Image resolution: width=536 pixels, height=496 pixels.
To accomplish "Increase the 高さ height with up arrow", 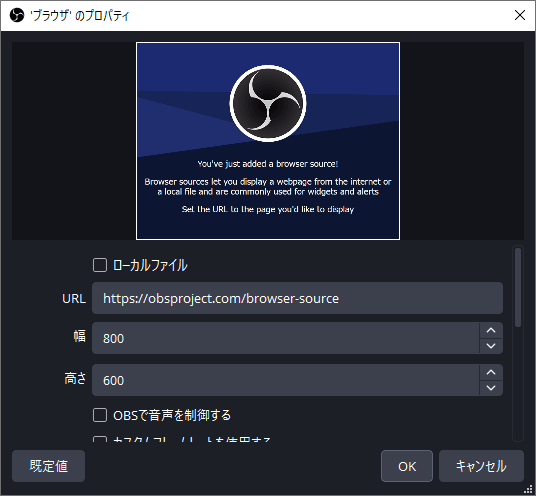I will (491, 372).
